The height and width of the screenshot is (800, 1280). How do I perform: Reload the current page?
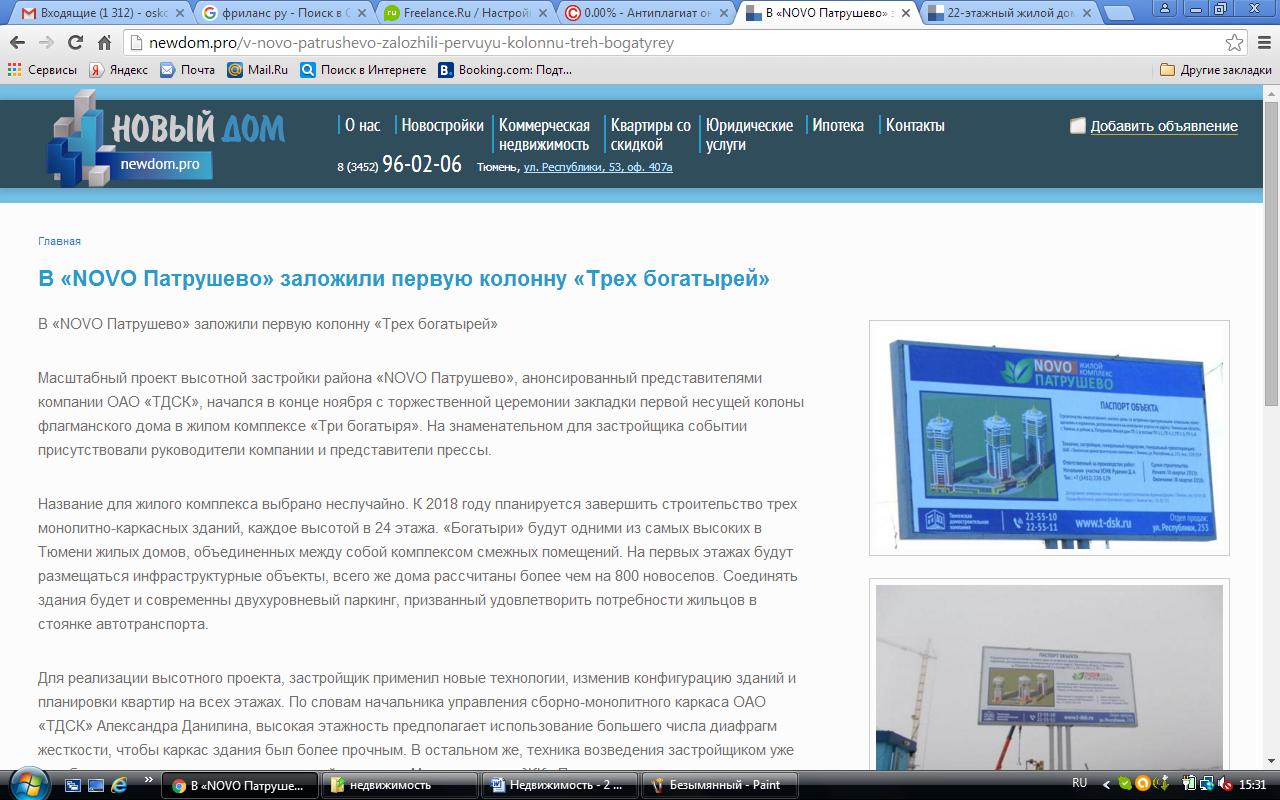[x=75, y=43]
